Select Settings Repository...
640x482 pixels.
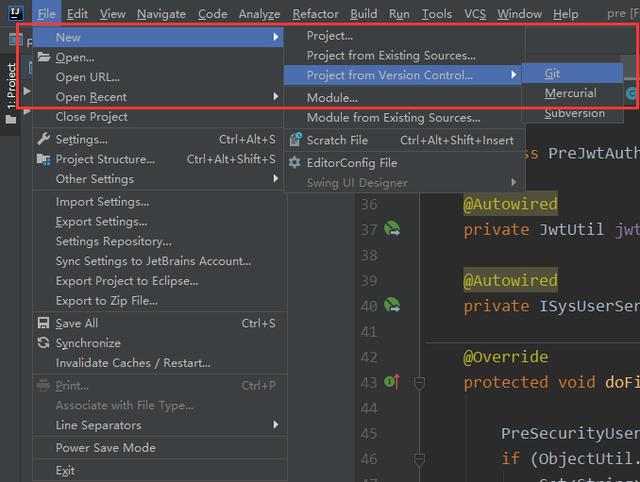(158, 241)
